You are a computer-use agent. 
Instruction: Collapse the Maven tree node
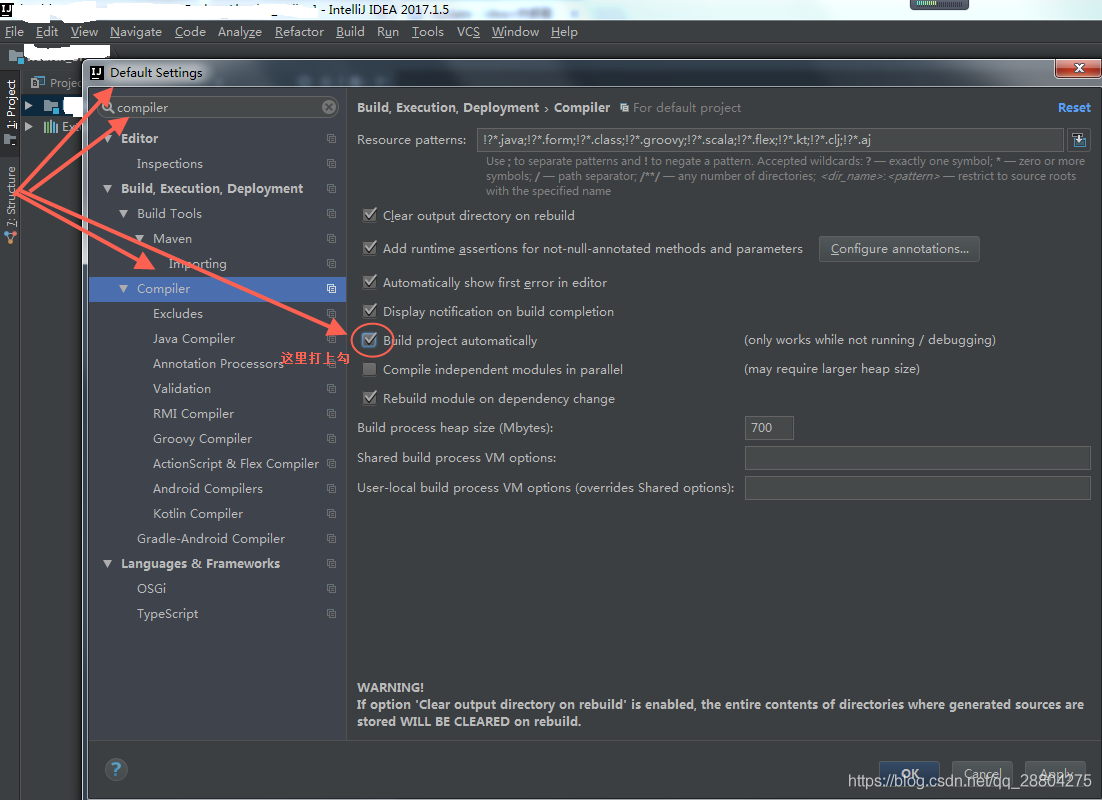[x=140, y=239]
